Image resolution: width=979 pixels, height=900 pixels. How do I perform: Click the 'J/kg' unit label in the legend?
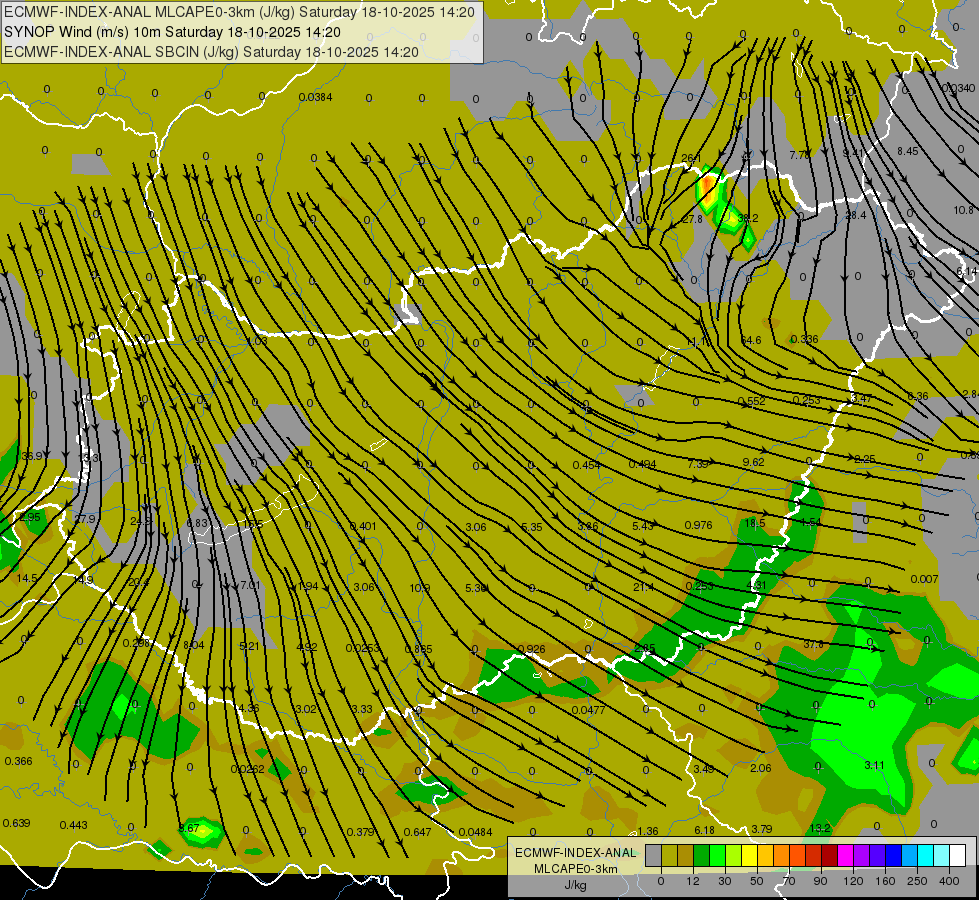point(576,885)
